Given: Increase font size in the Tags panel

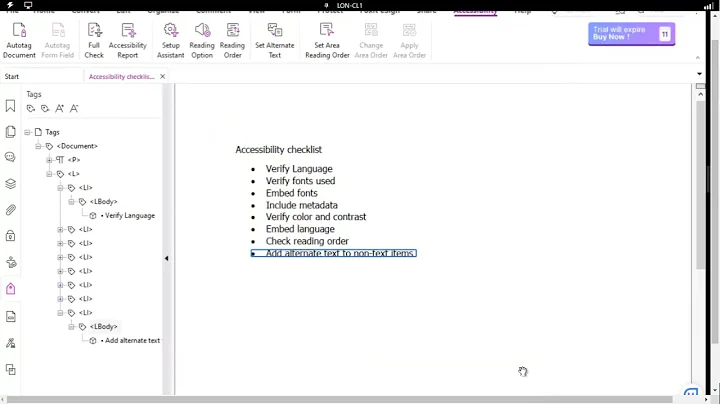Looking at the screenshot, I should click(60, 108).
